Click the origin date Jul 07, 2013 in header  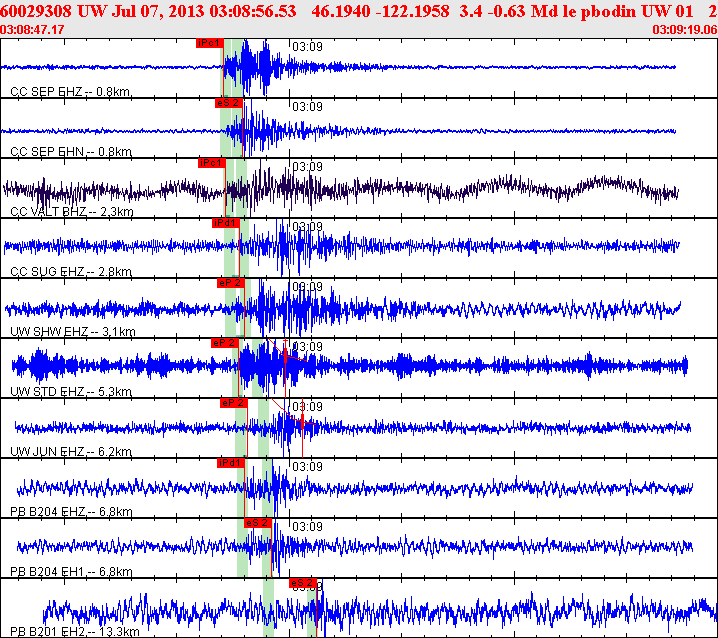click(x=158, y=11)
